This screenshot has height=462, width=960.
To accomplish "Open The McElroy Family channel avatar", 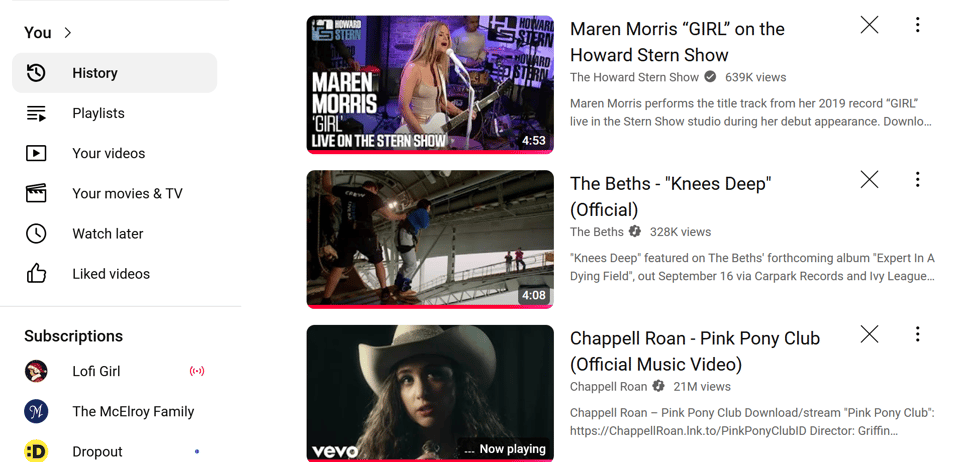I will pyautogui.click(x=36, y=412).
